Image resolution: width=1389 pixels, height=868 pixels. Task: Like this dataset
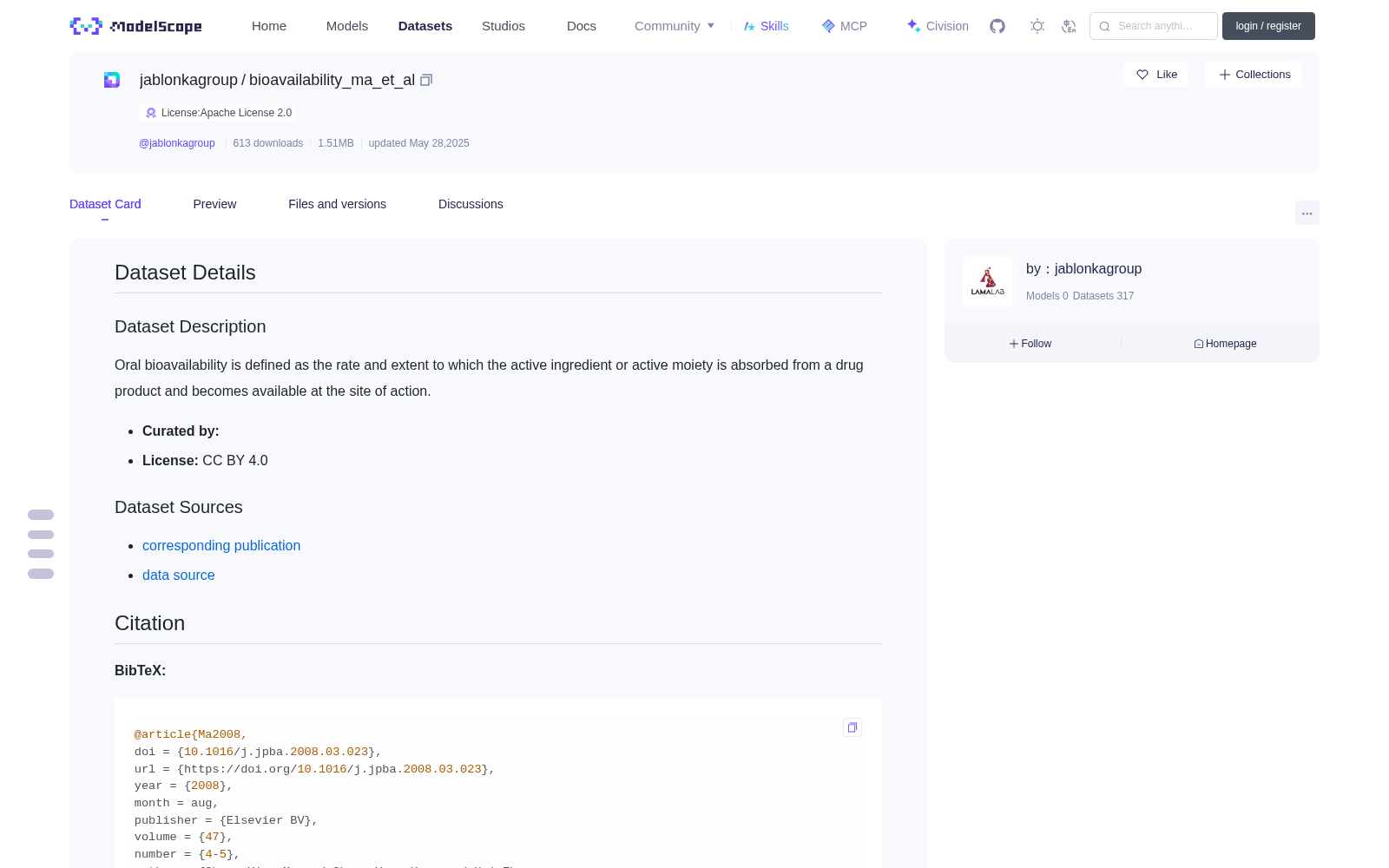pos(1155,75)
